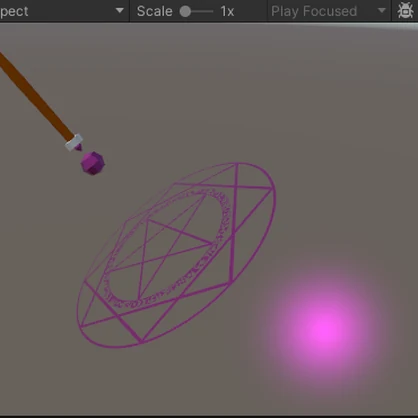This screenshot has height=418, width=418.
Task: Click the Scale slider handle
Action: pyautogui.click(x=185, y=11)
